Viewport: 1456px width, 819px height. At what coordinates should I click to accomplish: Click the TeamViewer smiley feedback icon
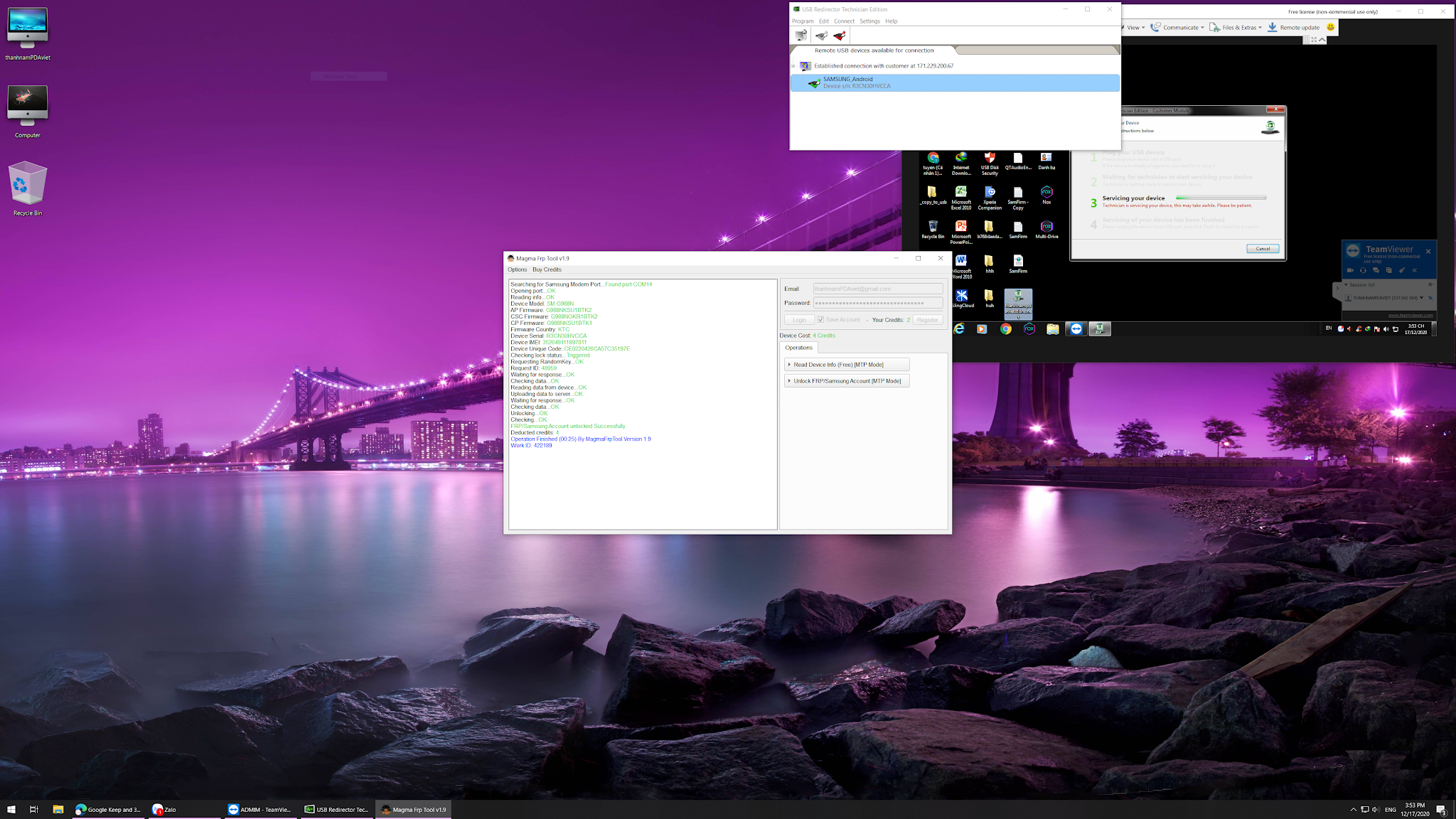point(1330,27)
